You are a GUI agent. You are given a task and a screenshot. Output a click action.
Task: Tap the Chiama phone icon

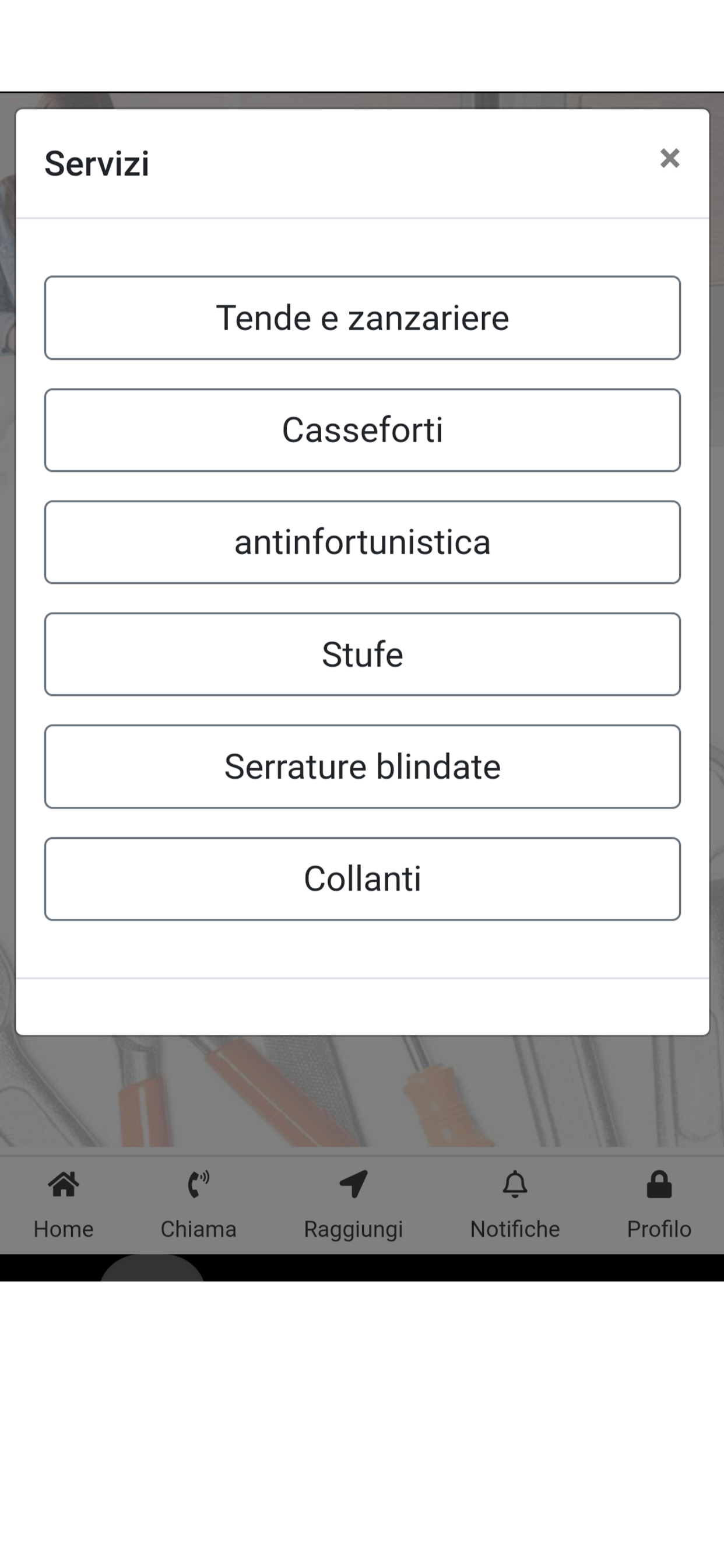(x=198, y=1184)
